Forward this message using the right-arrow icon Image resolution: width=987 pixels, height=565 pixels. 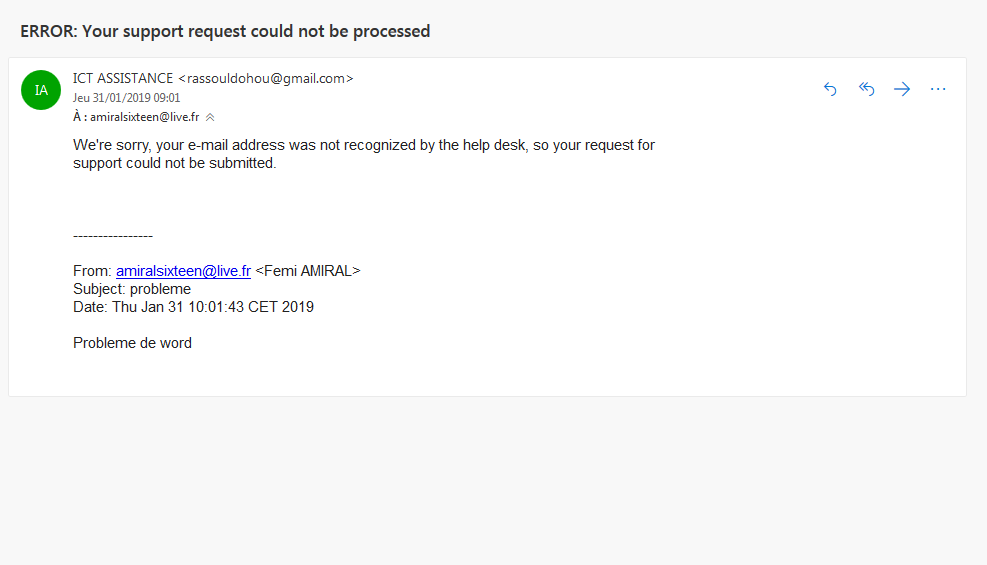902,89
